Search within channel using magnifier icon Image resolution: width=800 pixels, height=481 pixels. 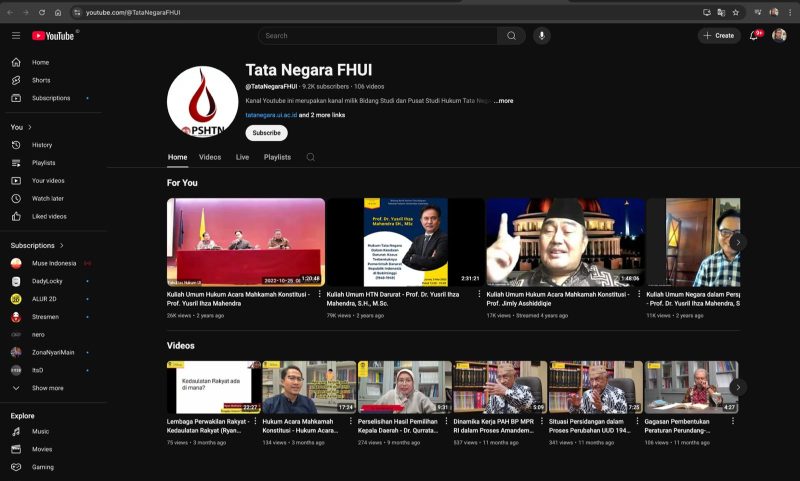click(x=310, y=157)
